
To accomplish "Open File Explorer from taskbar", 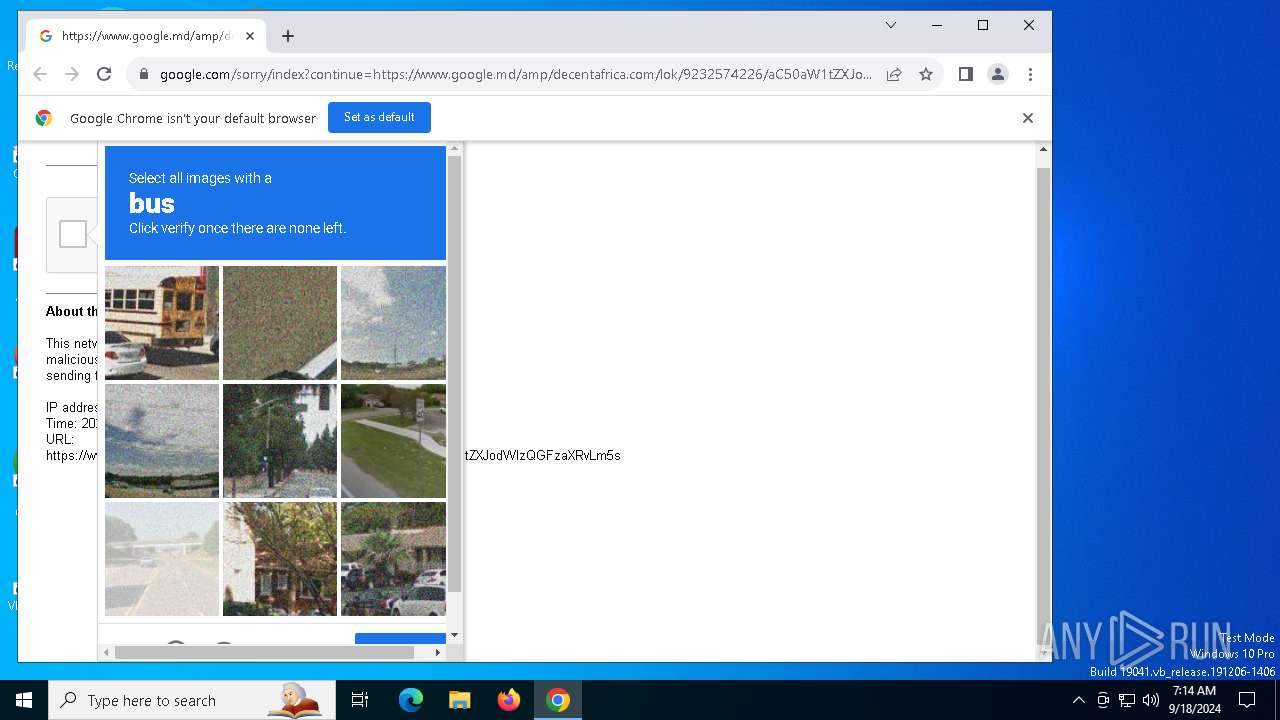I will [x=459, y=700].
